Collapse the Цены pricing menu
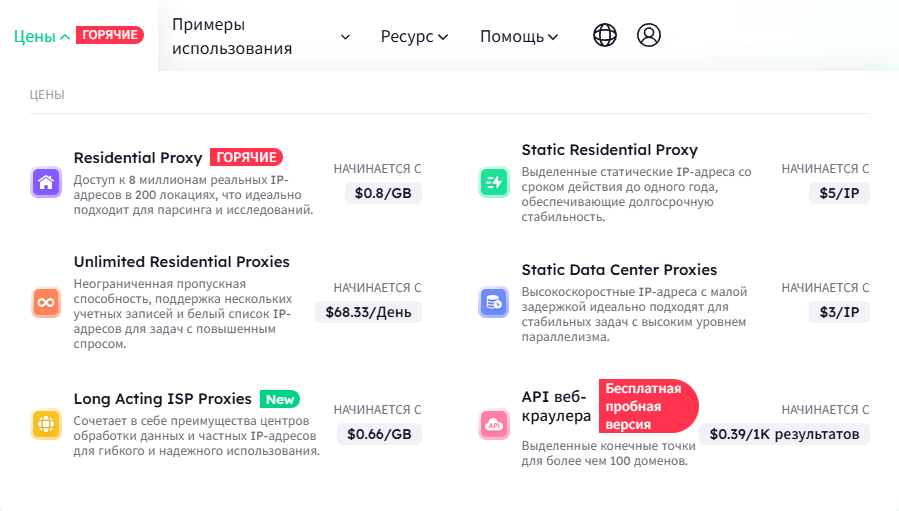This screenshot has width=899, height=511. [x=41, y=37]
